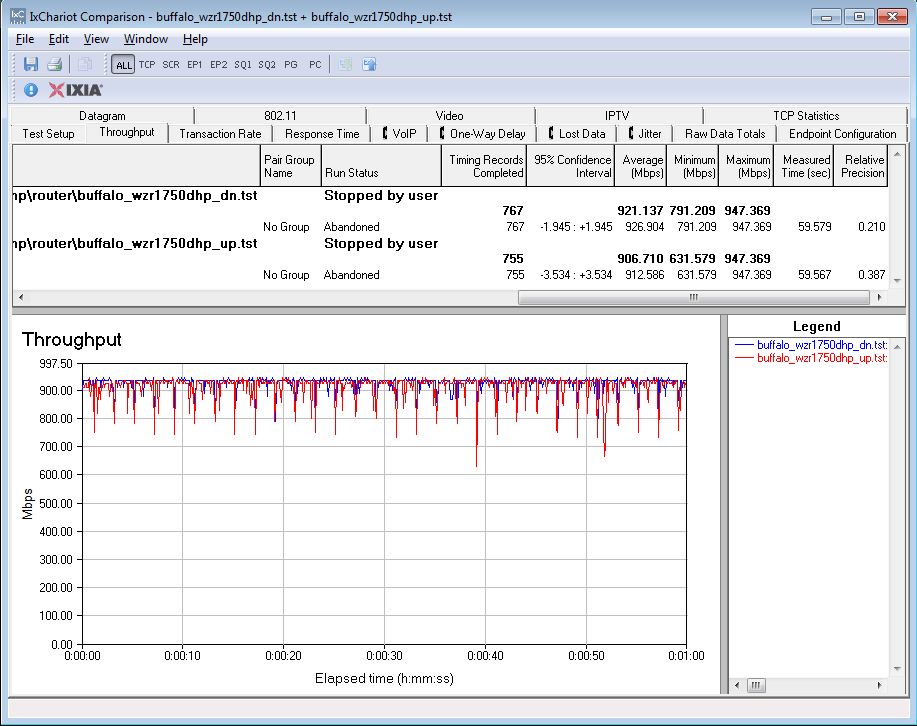917x726 pixels.
Task: Click the table's left scroll arrow
Action: coord(21,297)
